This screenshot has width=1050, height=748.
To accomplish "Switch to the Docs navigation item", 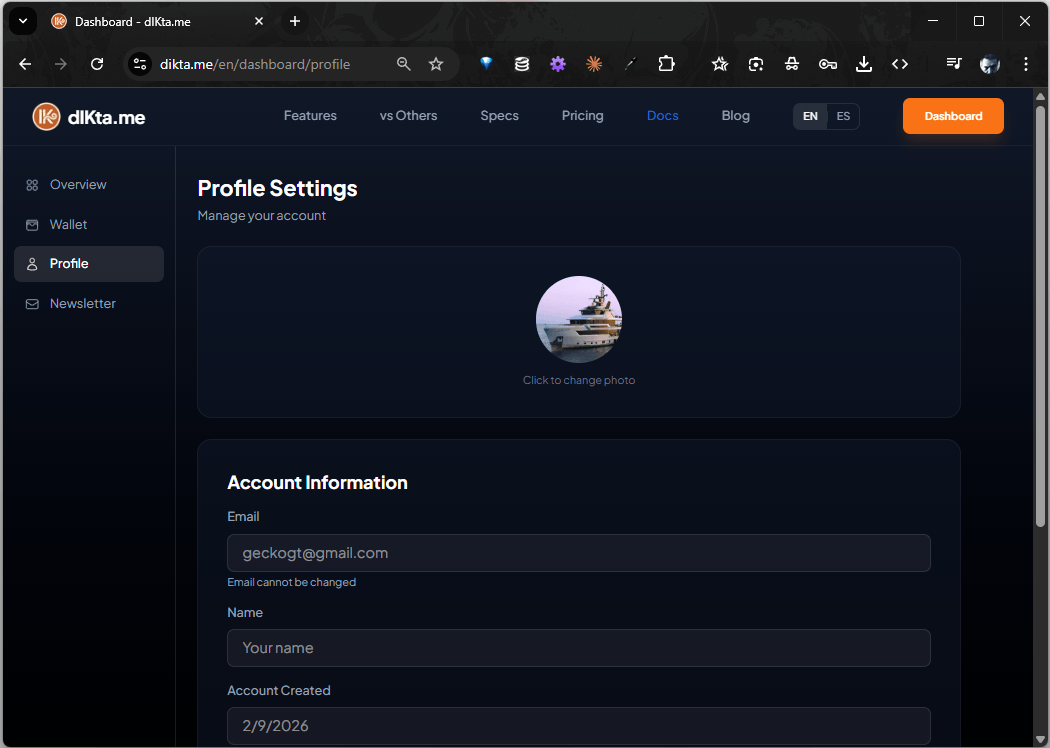I will (x=662, y=116).
